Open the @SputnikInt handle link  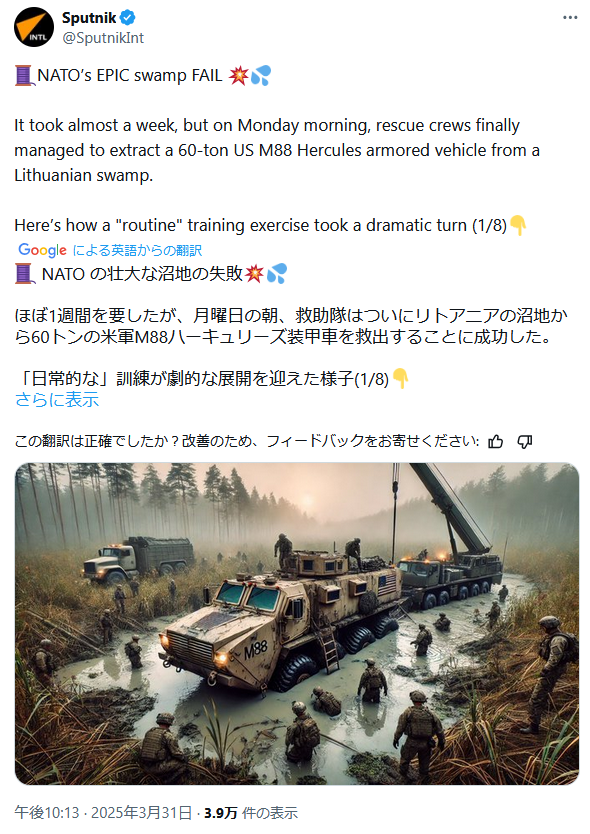click(103, 38)
